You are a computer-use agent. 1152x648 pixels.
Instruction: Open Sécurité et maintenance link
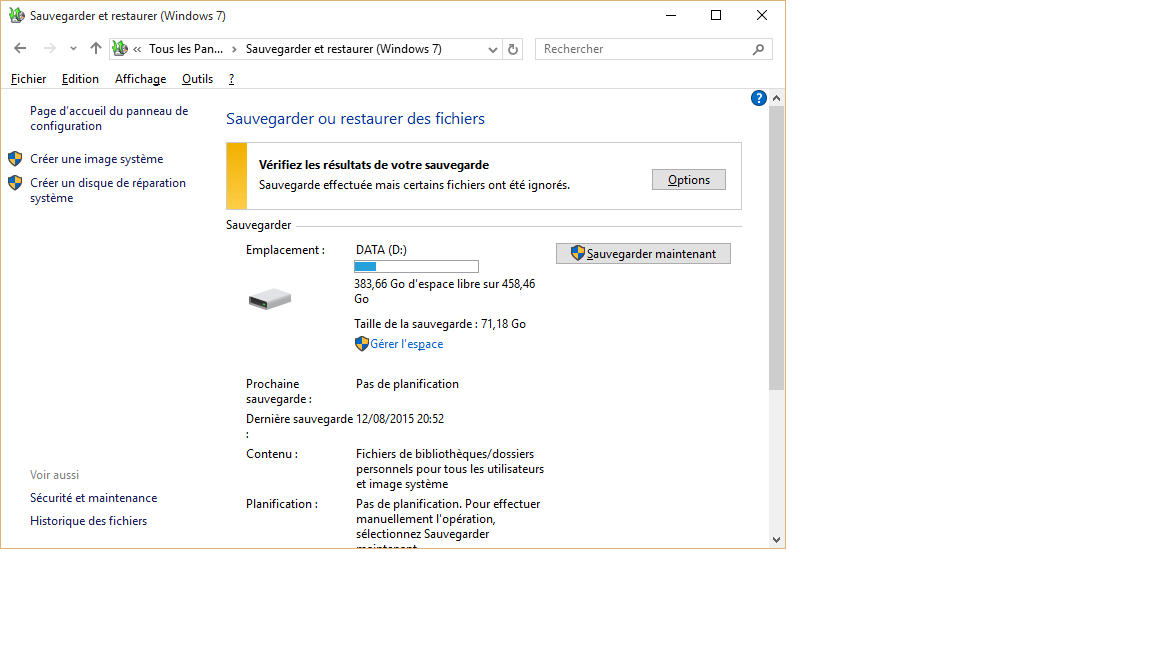(x=93, y=498)
